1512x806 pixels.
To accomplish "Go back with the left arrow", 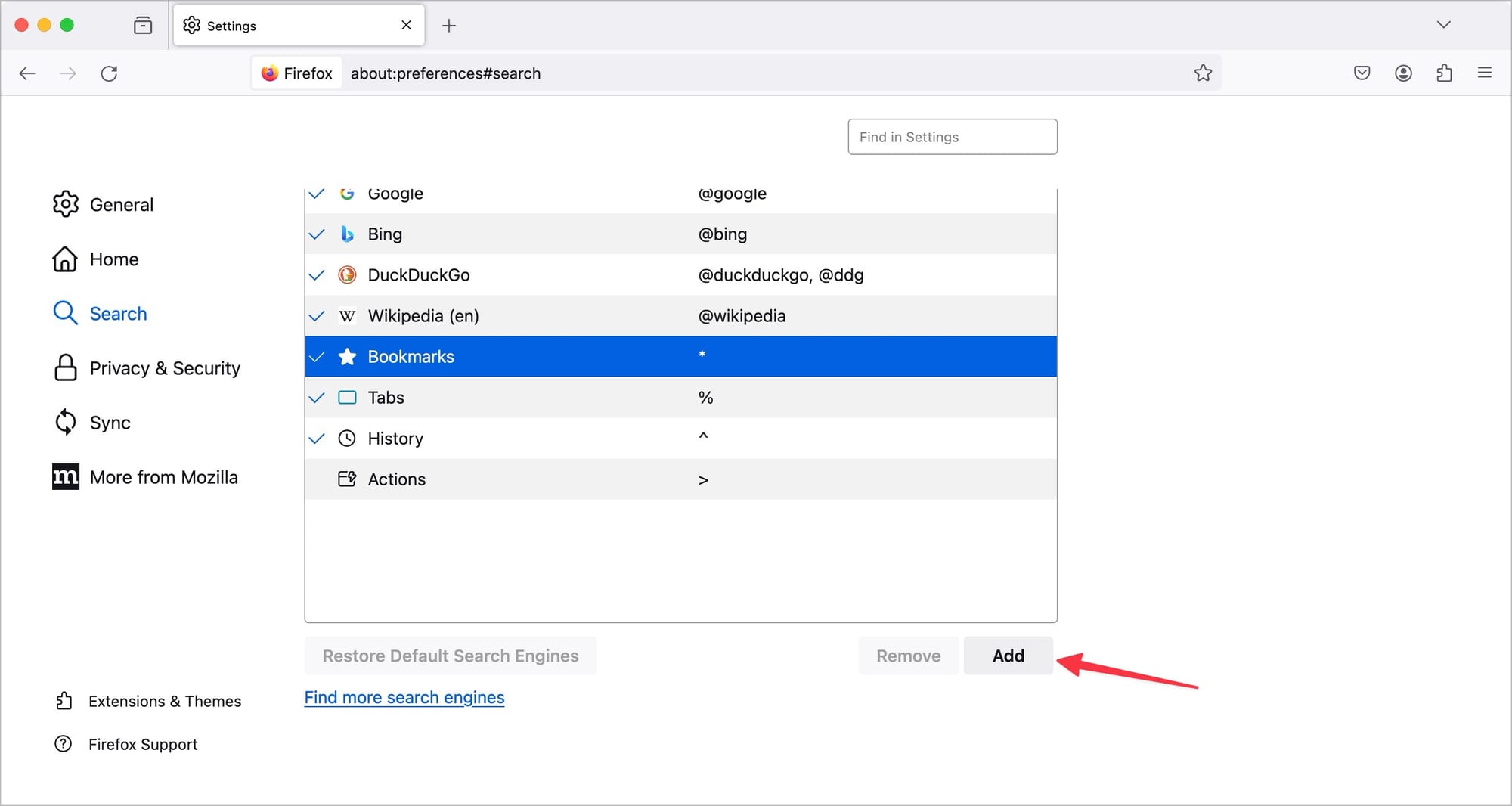I will [x=27, y=73].
